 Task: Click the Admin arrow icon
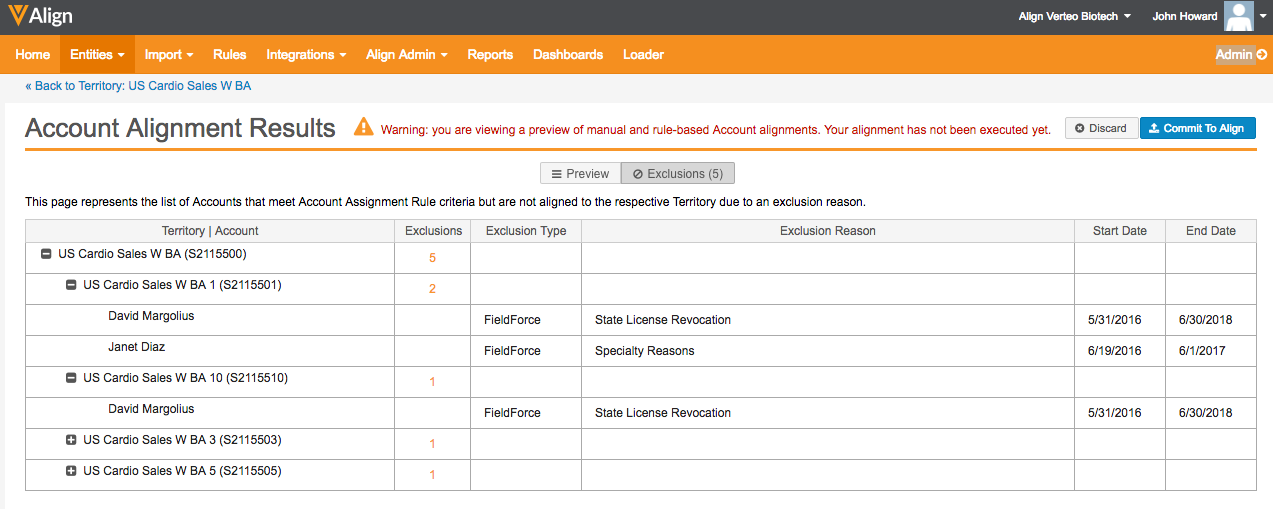tap(1261, 55)
